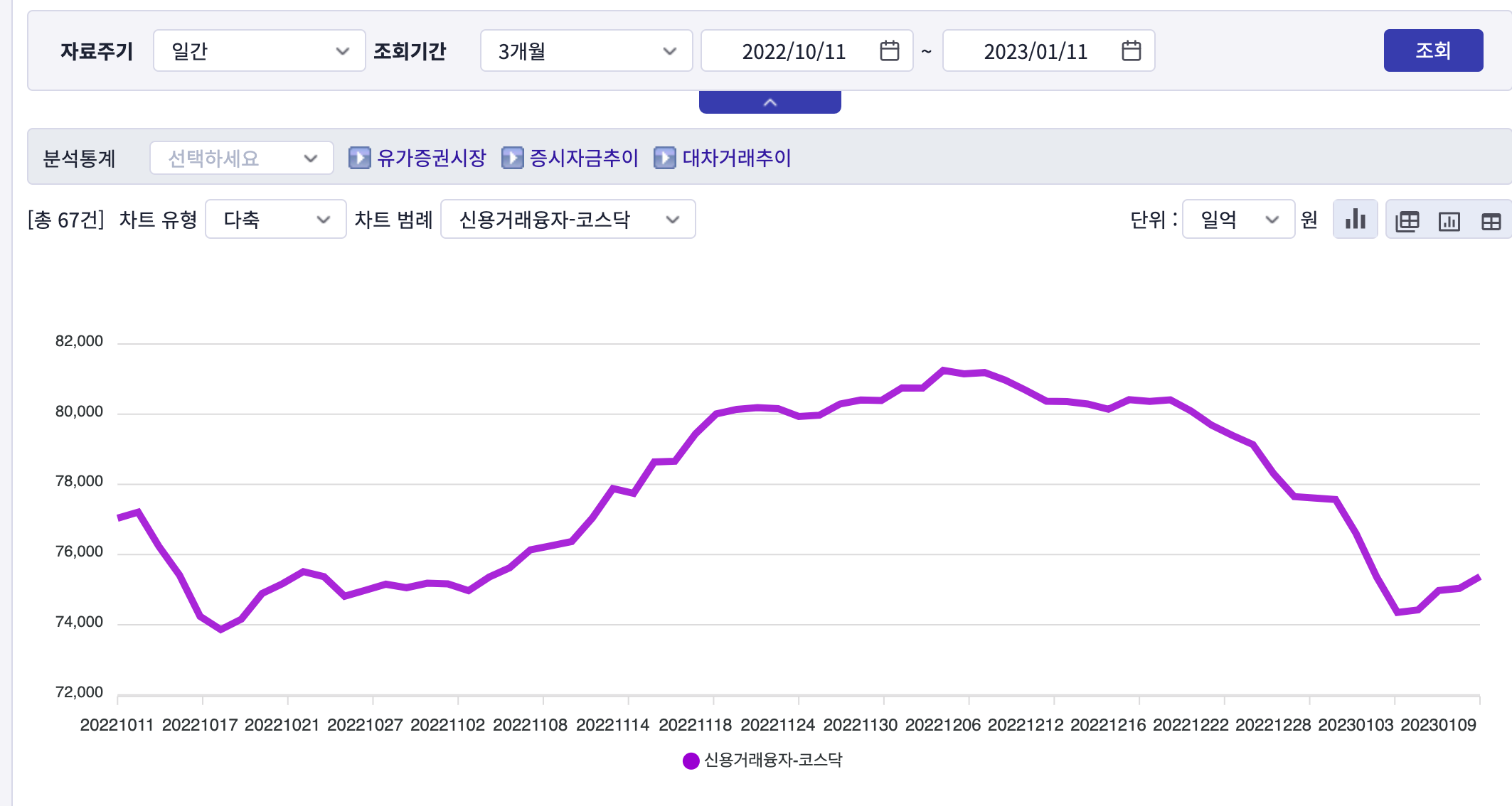The image size is (1512, 806).
Task: Click the chart line peak near 20221206
Action: click(x=944, y=370)
